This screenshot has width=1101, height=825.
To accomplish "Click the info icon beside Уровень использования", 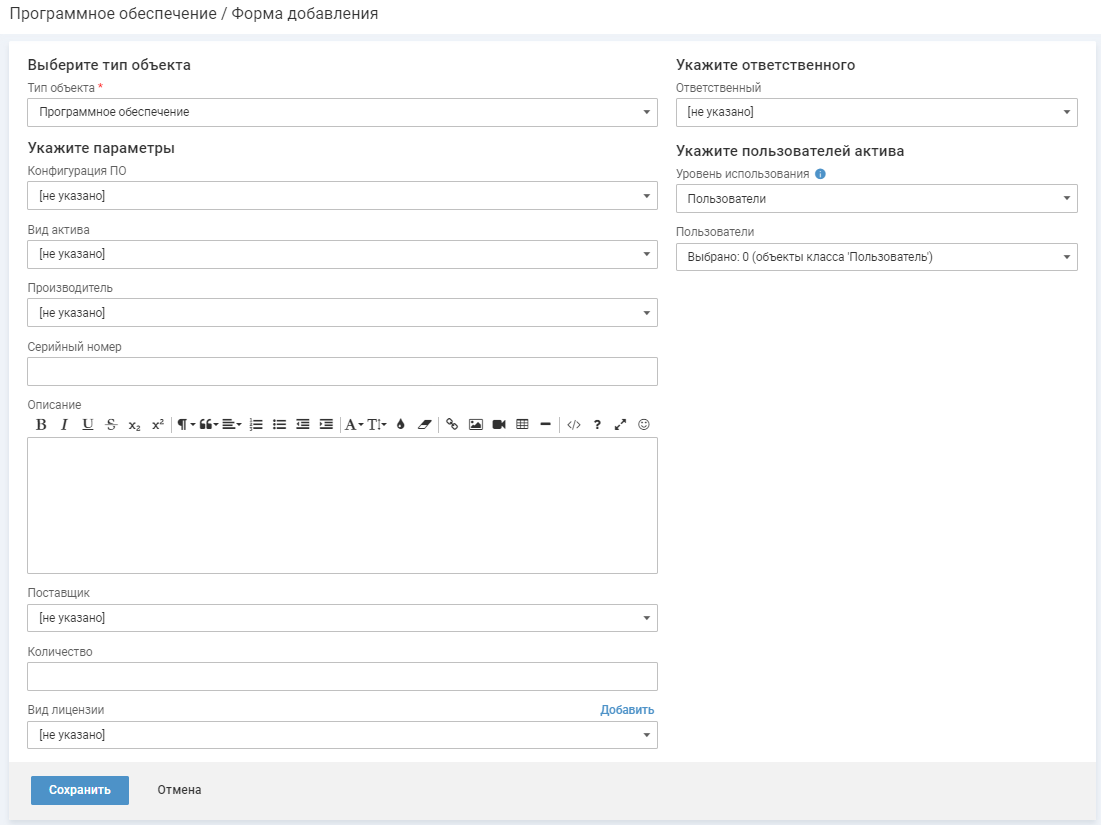I will (x=820, y=174).
